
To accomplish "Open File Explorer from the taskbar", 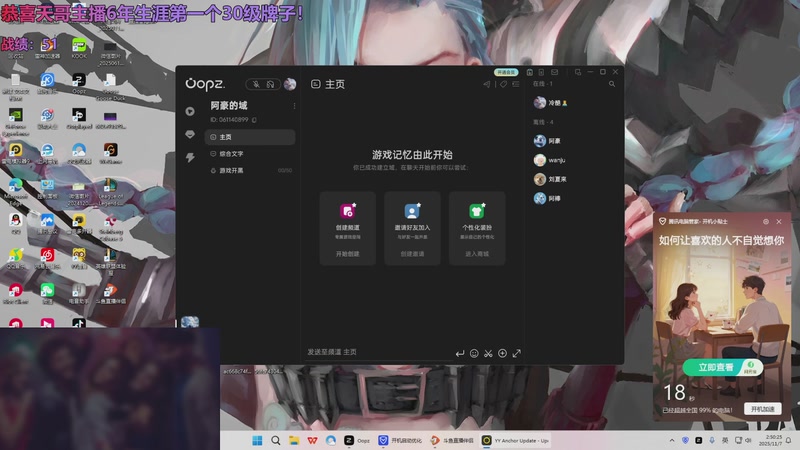I will point(294,440).
